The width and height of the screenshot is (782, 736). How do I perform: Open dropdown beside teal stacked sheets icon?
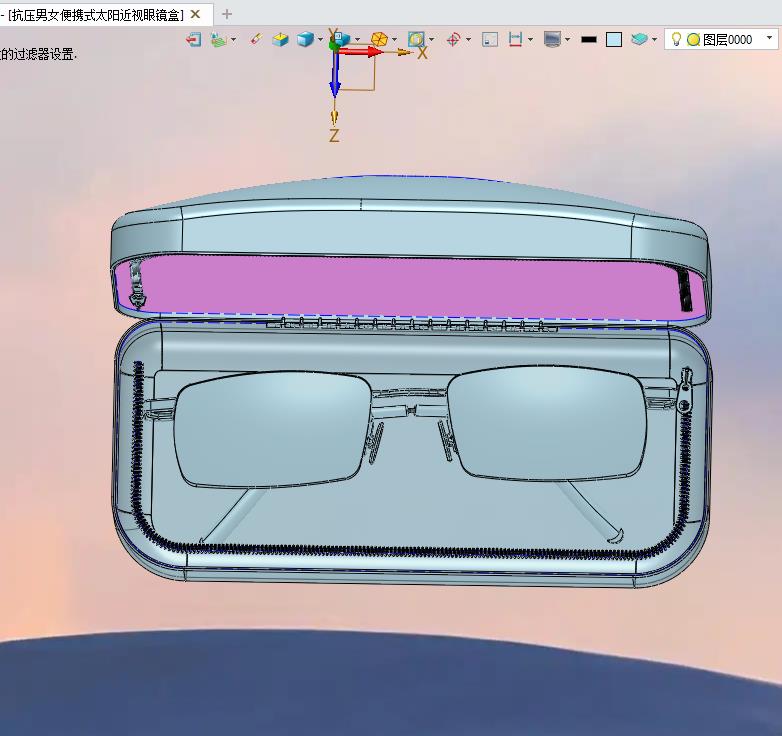pyautogui.click(x=654, y=39)
